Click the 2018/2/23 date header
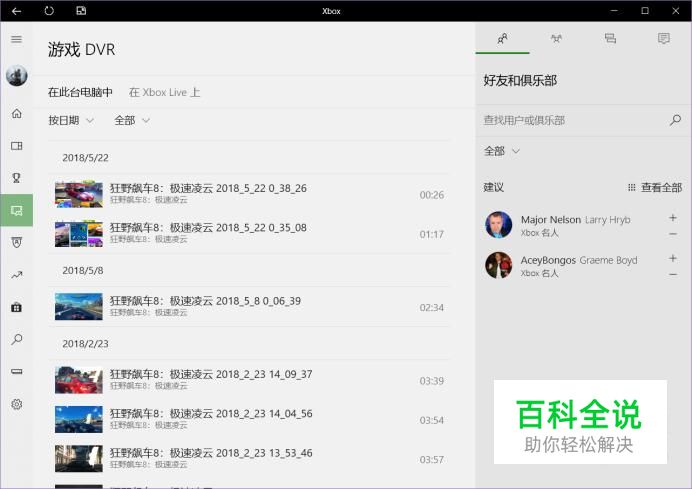 pos(85,344)
